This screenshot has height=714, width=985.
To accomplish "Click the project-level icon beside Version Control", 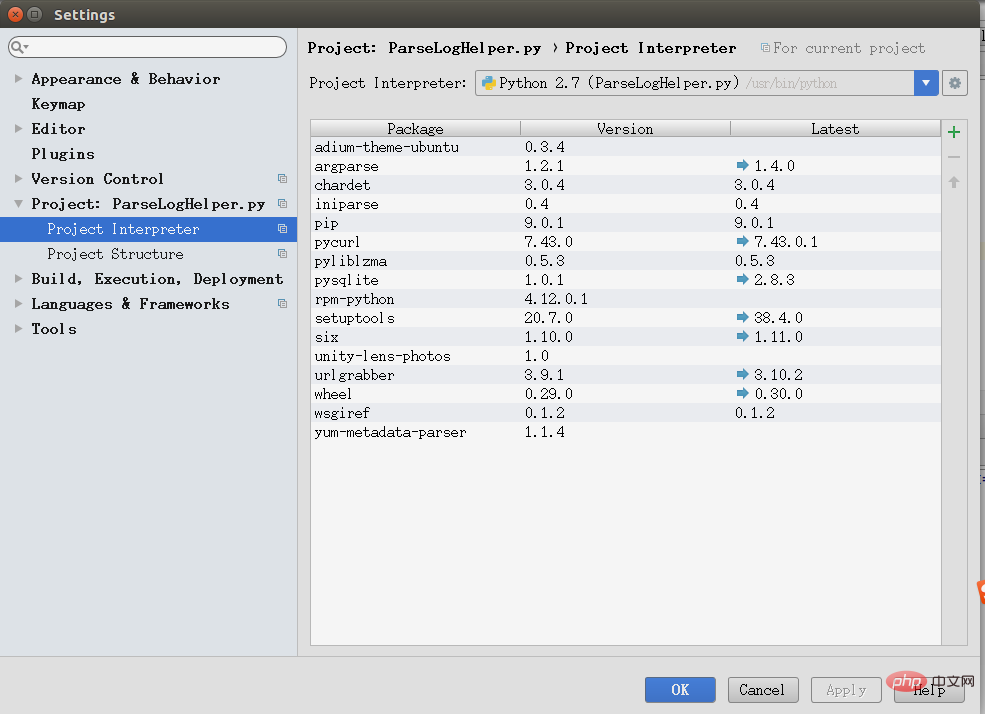I will pos(282,179).
